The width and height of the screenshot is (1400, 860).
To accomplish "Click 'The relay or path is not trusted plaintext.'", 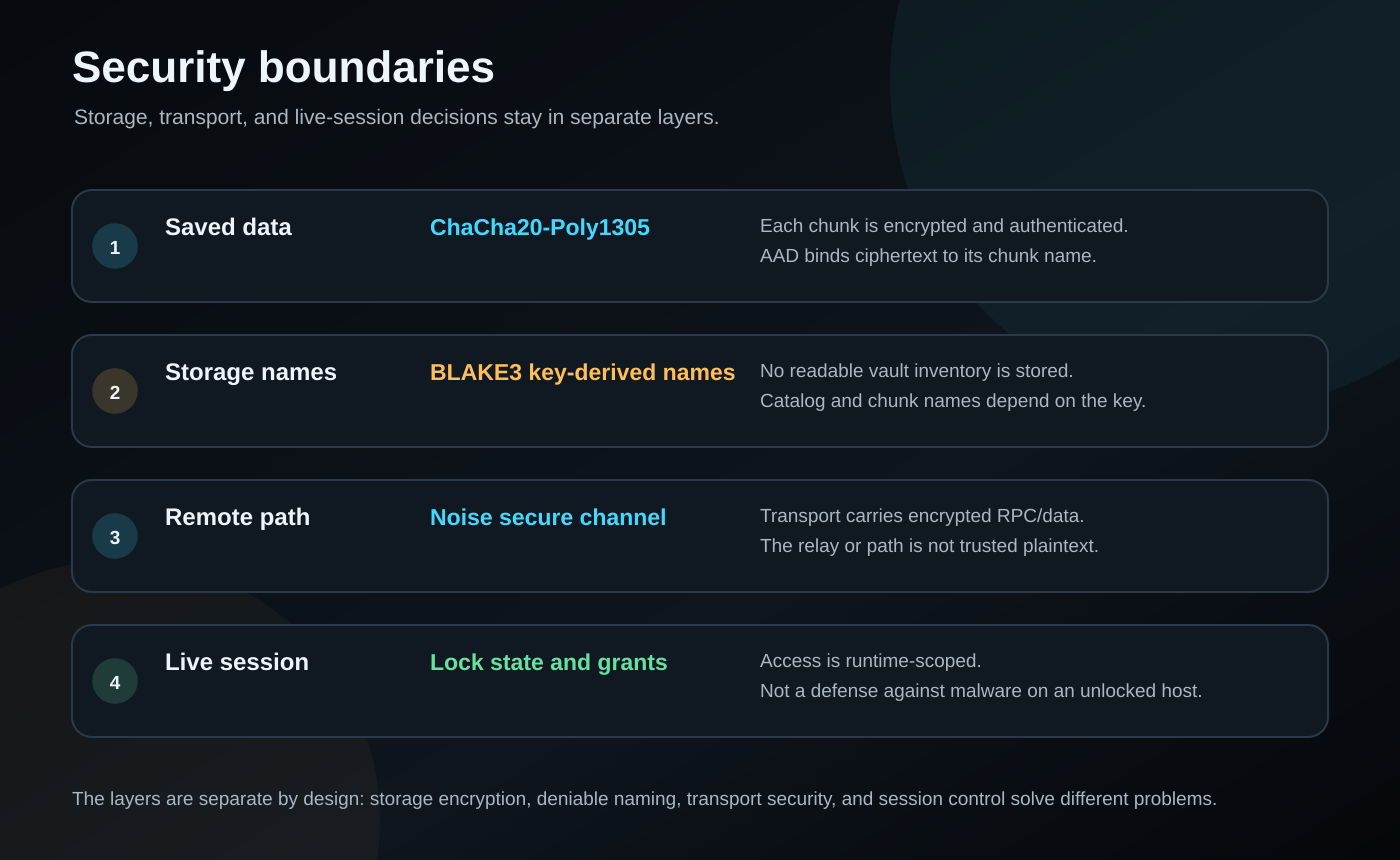I will click(x=929, y=546).
